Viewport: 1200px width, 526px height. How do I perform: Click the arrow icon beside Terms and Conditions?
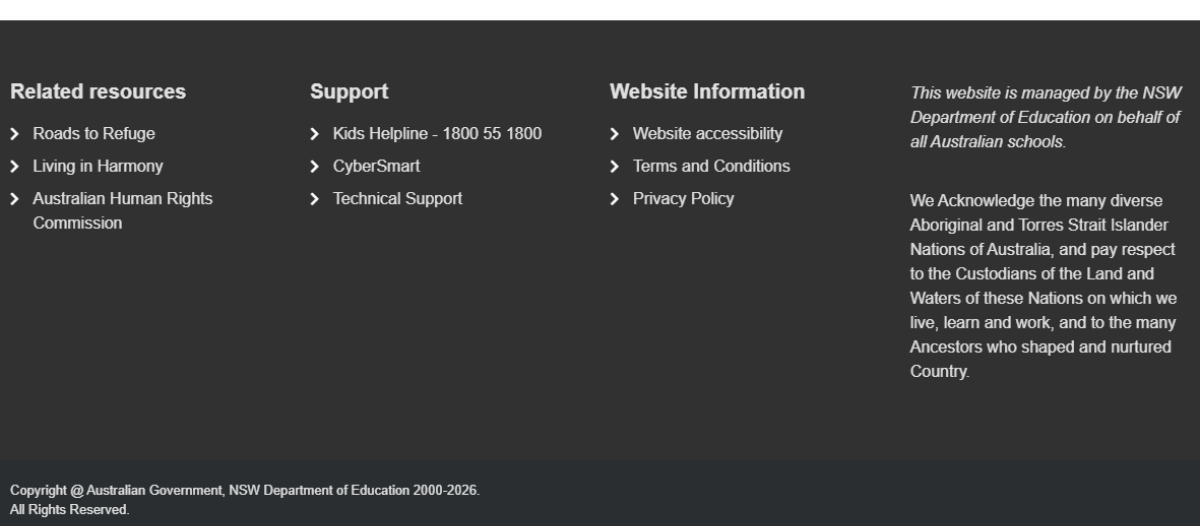pos(615,167)
